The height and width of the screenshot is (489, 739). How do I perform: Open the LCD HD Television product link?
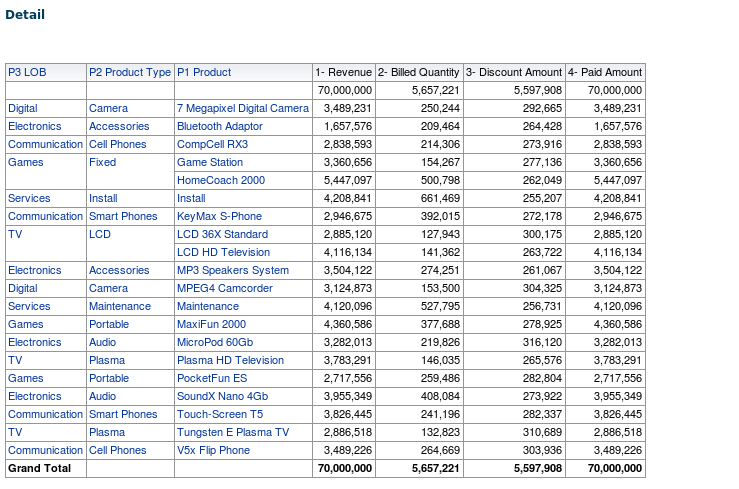(223, 252)
